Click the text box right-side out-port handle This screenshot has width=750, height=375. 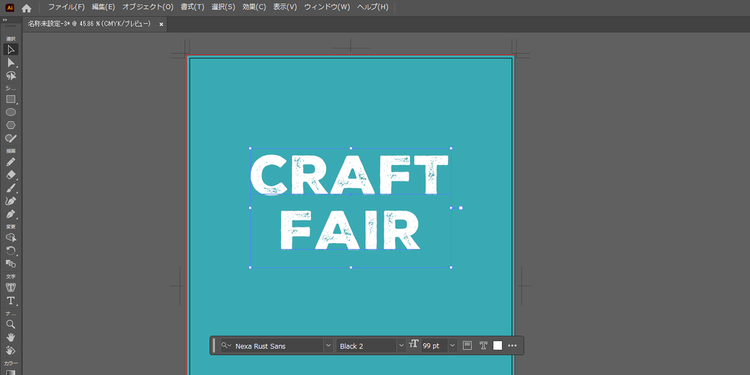click(461, 208)
